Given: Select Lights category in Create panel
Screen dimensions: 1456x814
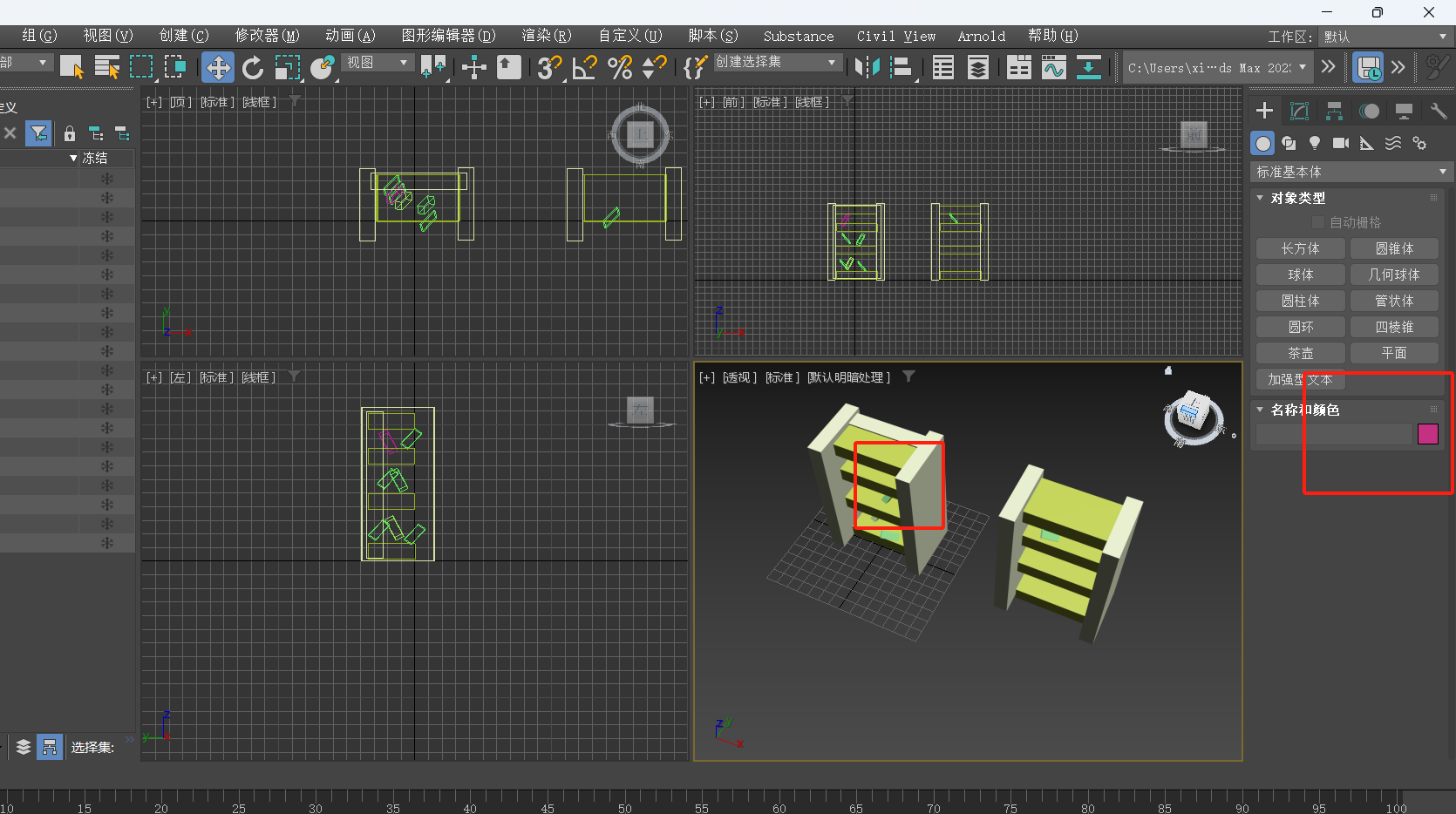Looking at the screenshot, I should pos(1315,143).
